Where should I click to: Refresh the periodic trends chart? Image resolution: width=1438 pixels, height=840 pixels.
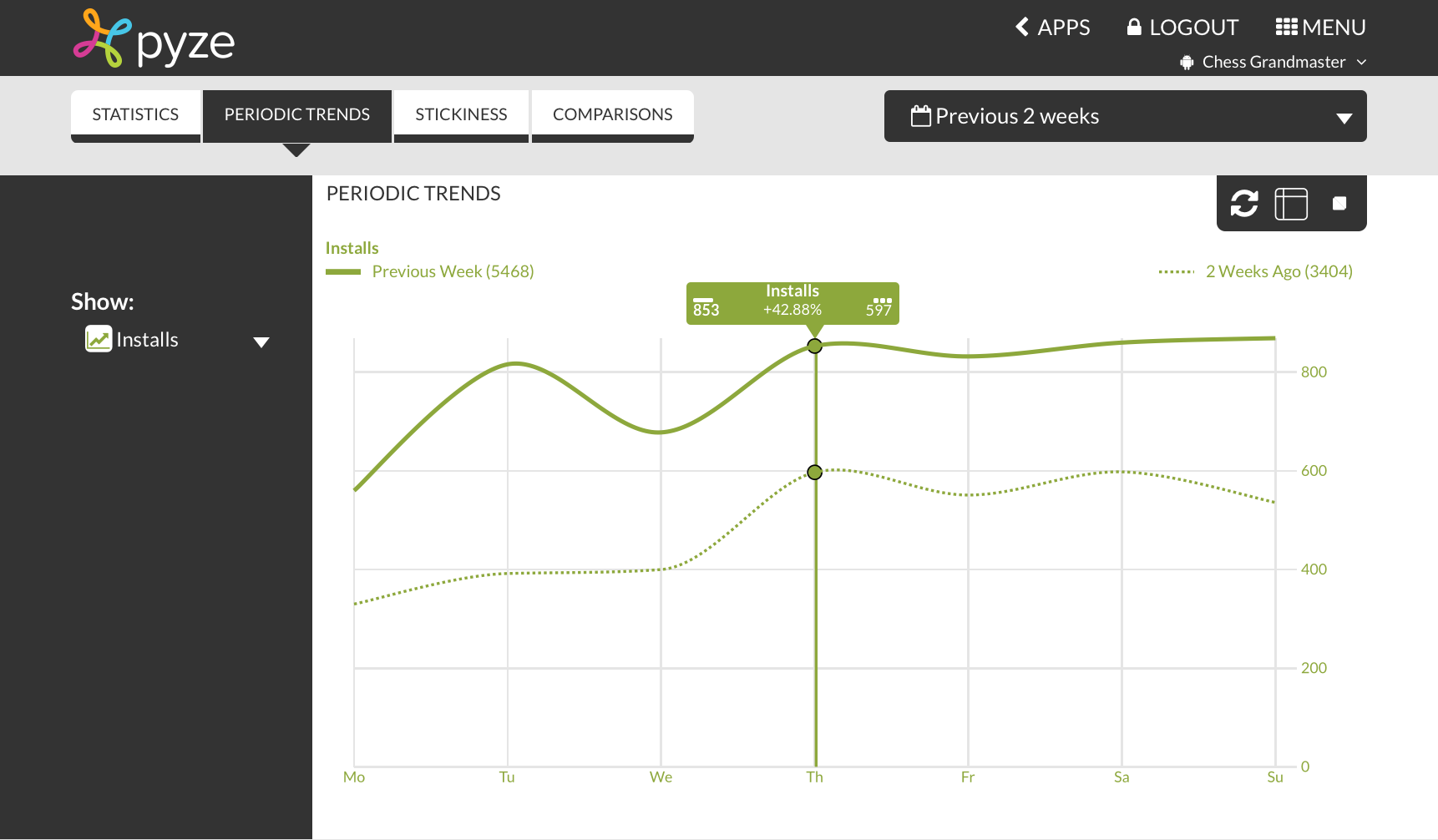[x=1244, y=204]
